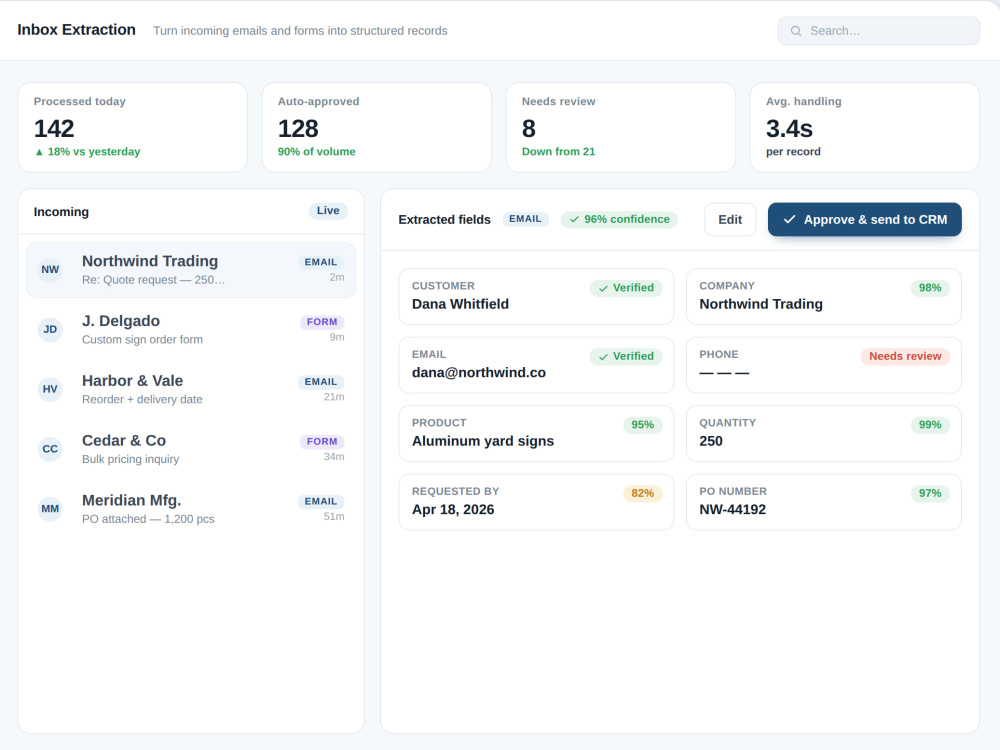Click the Needs review badge on Phone
The height and width of the screenshot is (750, 1000).
[905, 357]
